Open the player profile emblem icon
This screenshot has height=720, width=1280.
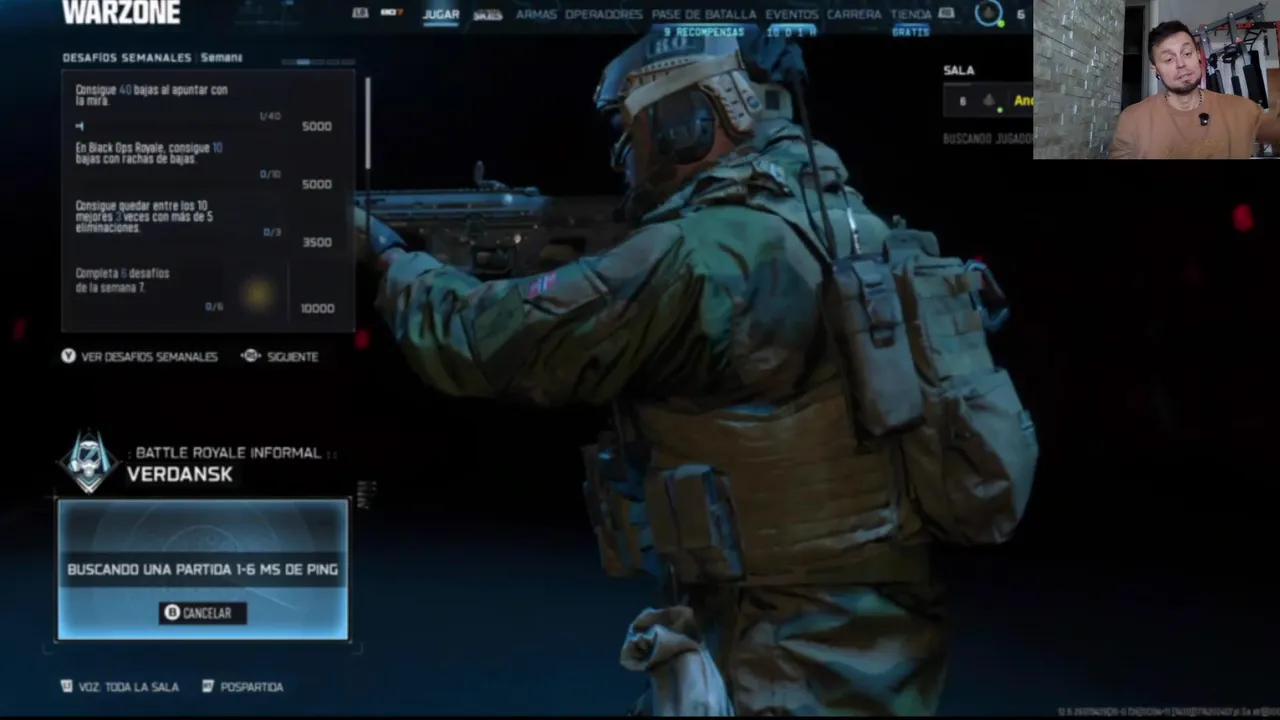[x=988, y=14]
